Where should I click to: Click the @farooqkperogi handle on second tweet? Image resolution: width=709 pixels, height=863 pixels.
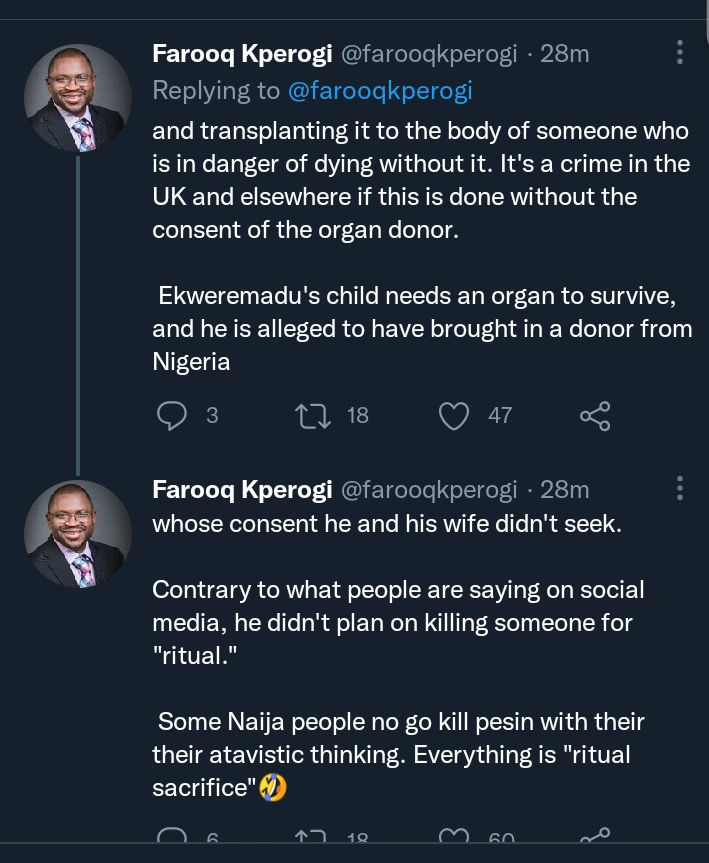(x=429, y=490)
